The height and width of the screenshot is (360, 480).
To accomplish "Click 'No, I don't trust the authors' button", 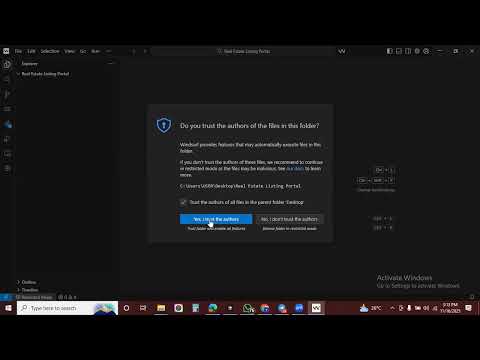I will tap(289, 219).
